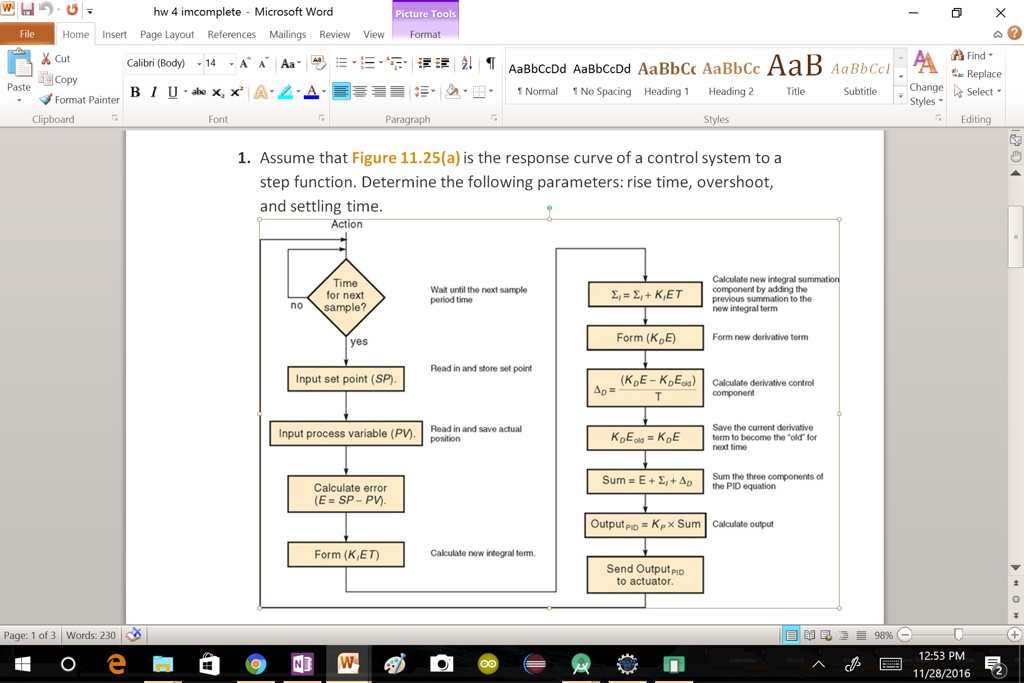Toggle bold formatting

pyautogui.click(x=135, y=90)
